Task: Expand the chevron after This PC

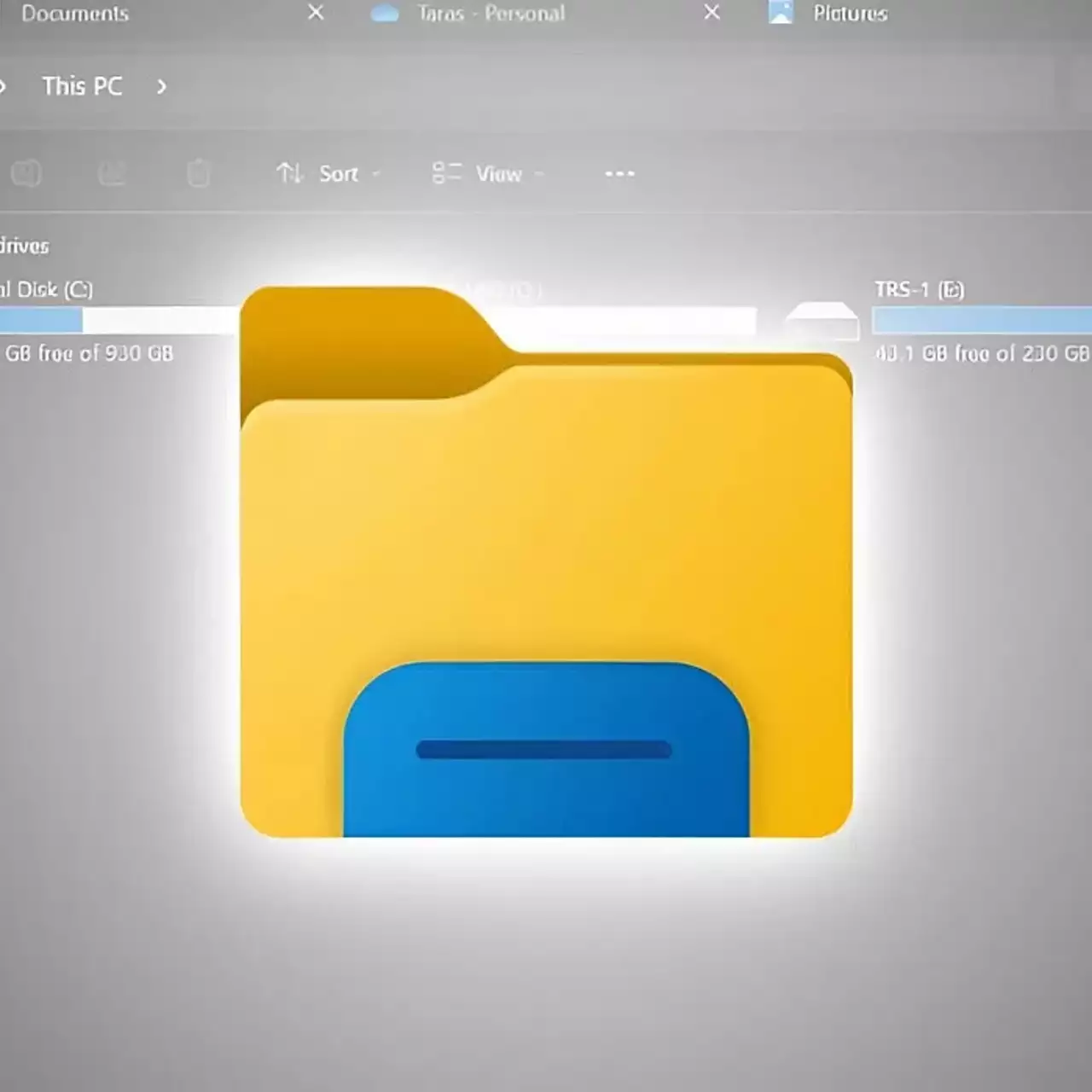Action: 161,86
